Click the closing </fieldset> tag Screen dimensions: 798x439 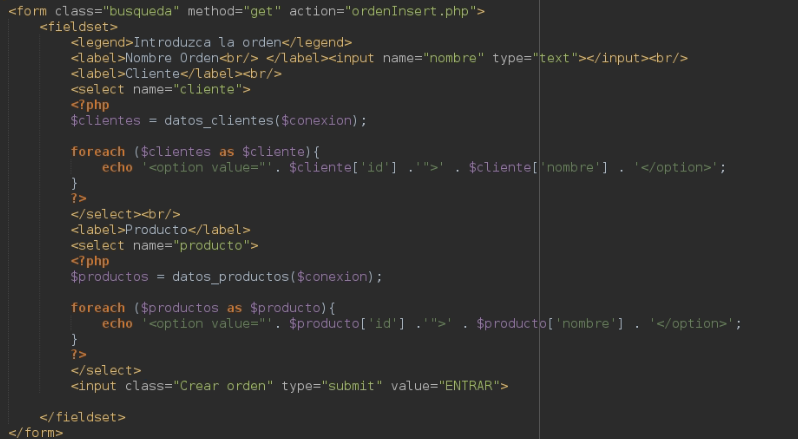[x=82, y=417]
